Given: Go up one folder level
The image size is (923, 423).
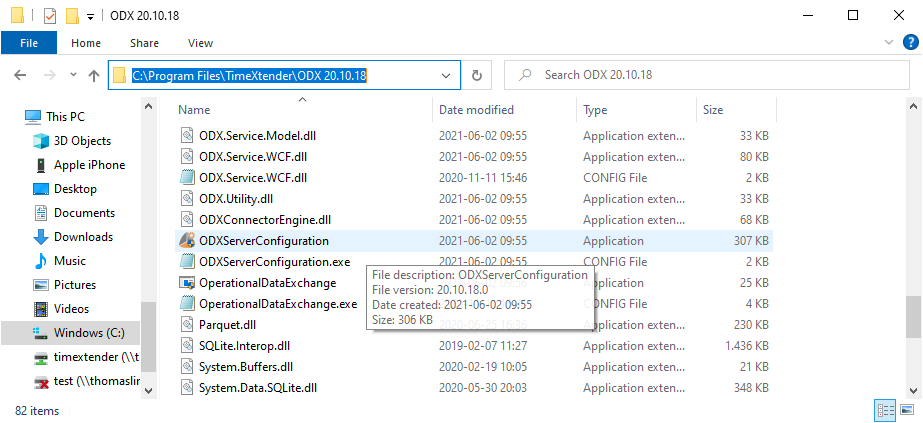Looking at the screenshot, I should click(x=94, y=75).
